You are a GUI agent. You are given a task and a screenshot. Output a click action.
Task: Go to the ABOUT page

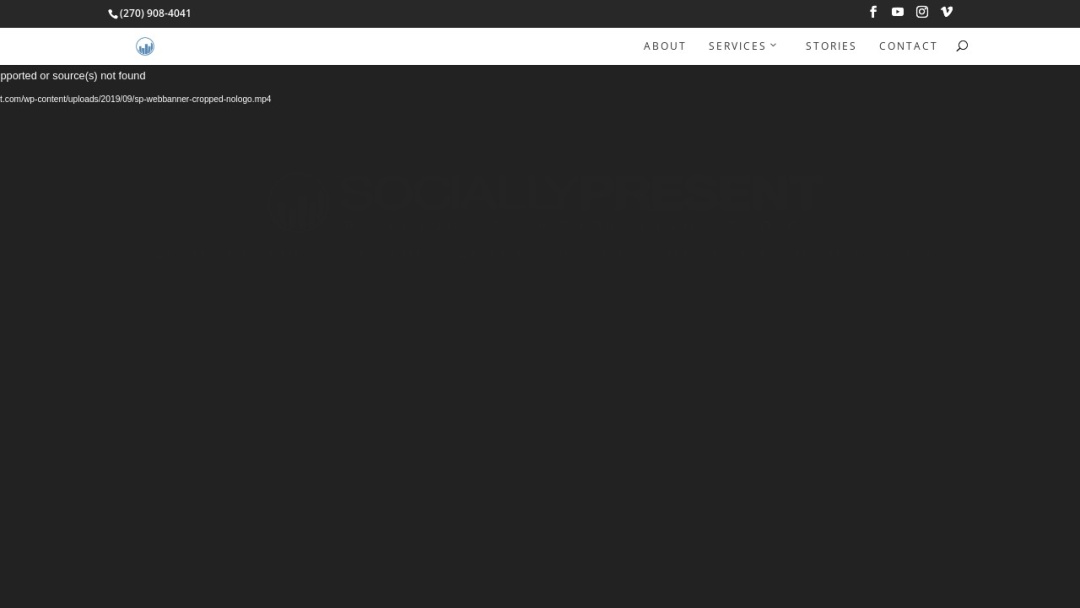tap(664, 45)
